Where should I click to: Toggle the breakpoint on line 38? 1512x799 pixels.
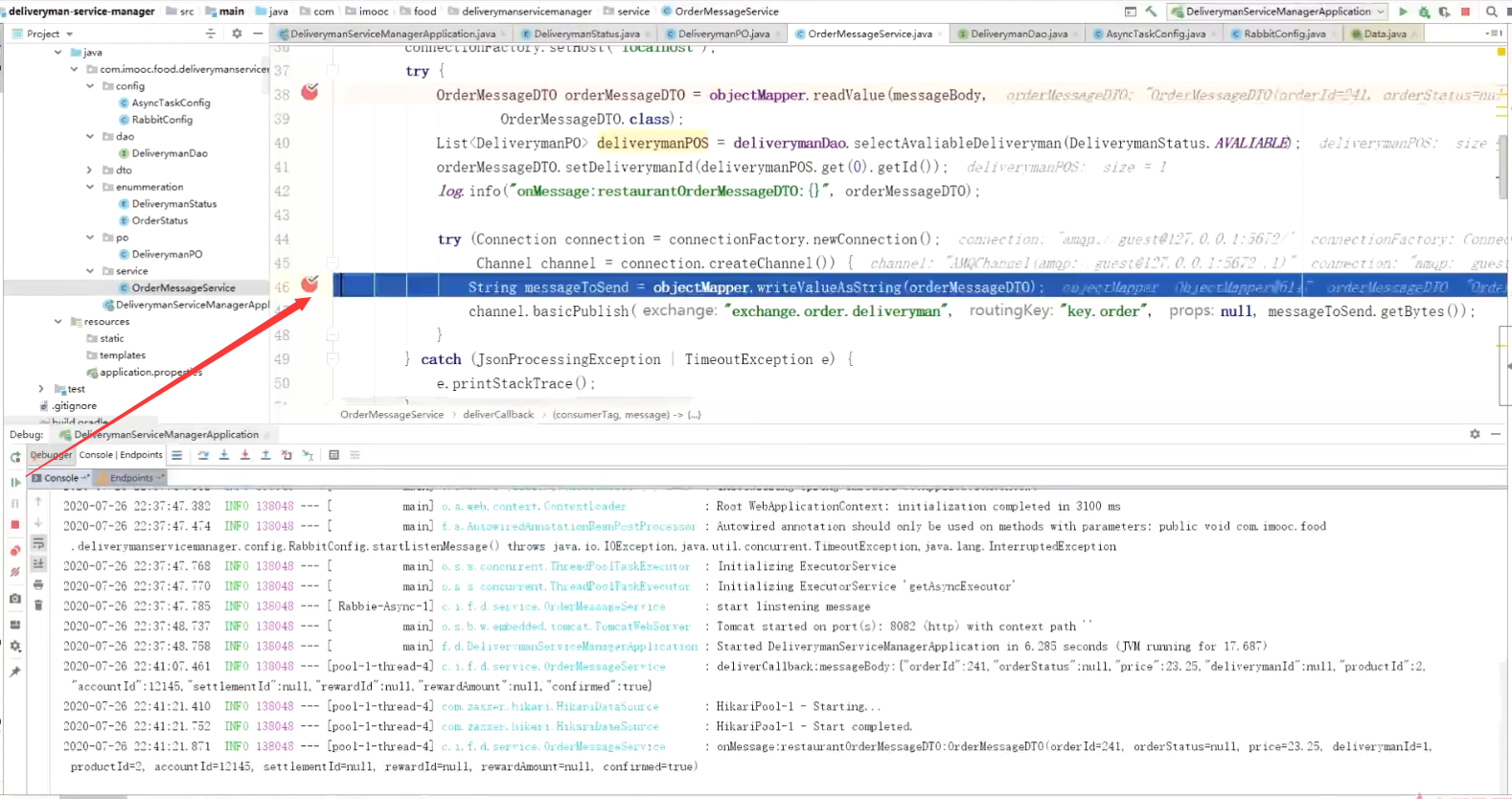click(x=309, y=92)
